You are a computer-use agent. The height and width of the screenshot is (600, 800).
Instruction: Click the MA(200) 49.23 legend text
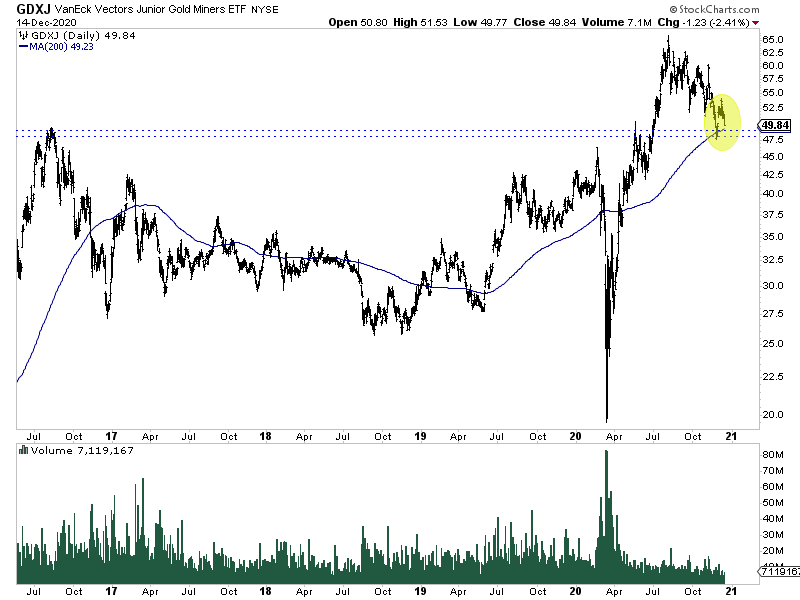[x=61, y=46]
